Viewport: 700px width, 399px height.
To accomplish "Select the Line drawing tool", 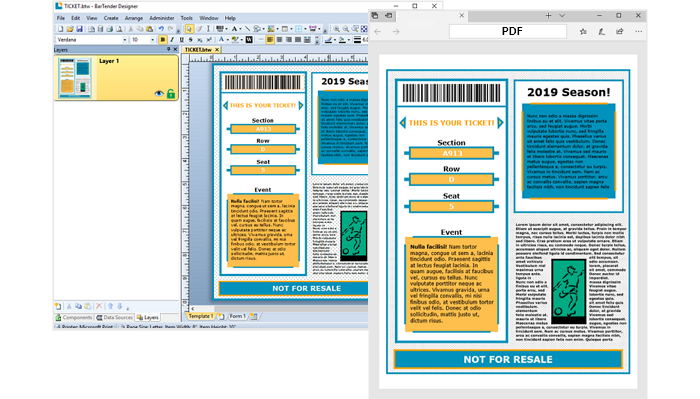I will [247, 29].
